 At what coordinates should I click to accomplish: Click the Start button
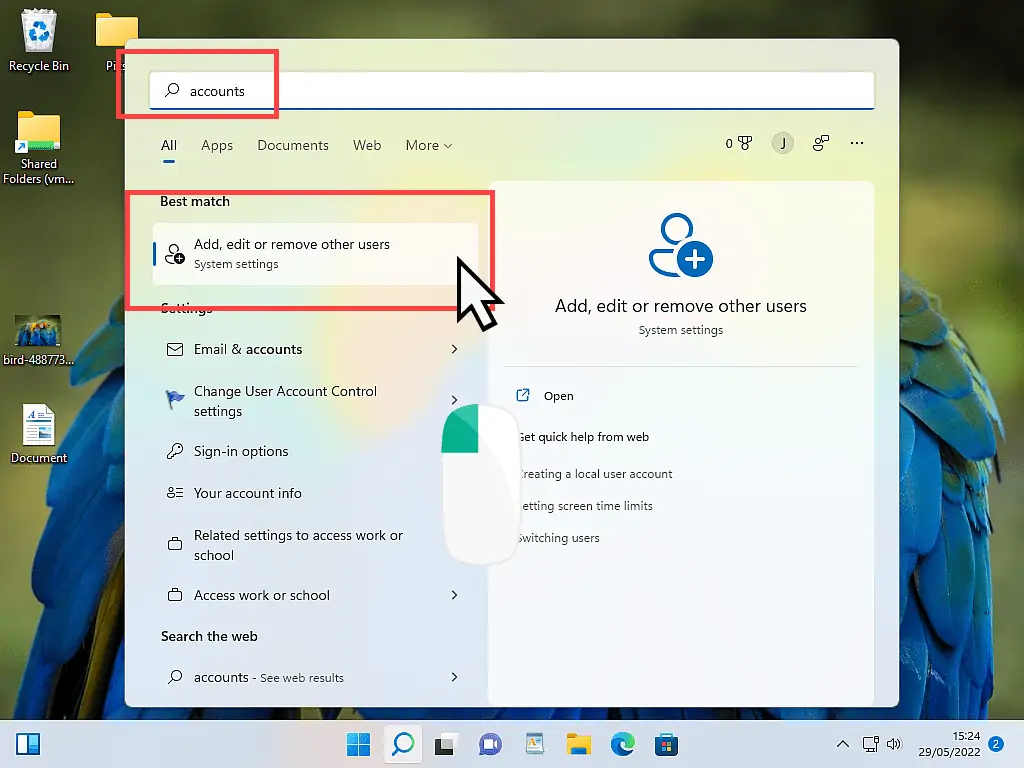[358, 744]
